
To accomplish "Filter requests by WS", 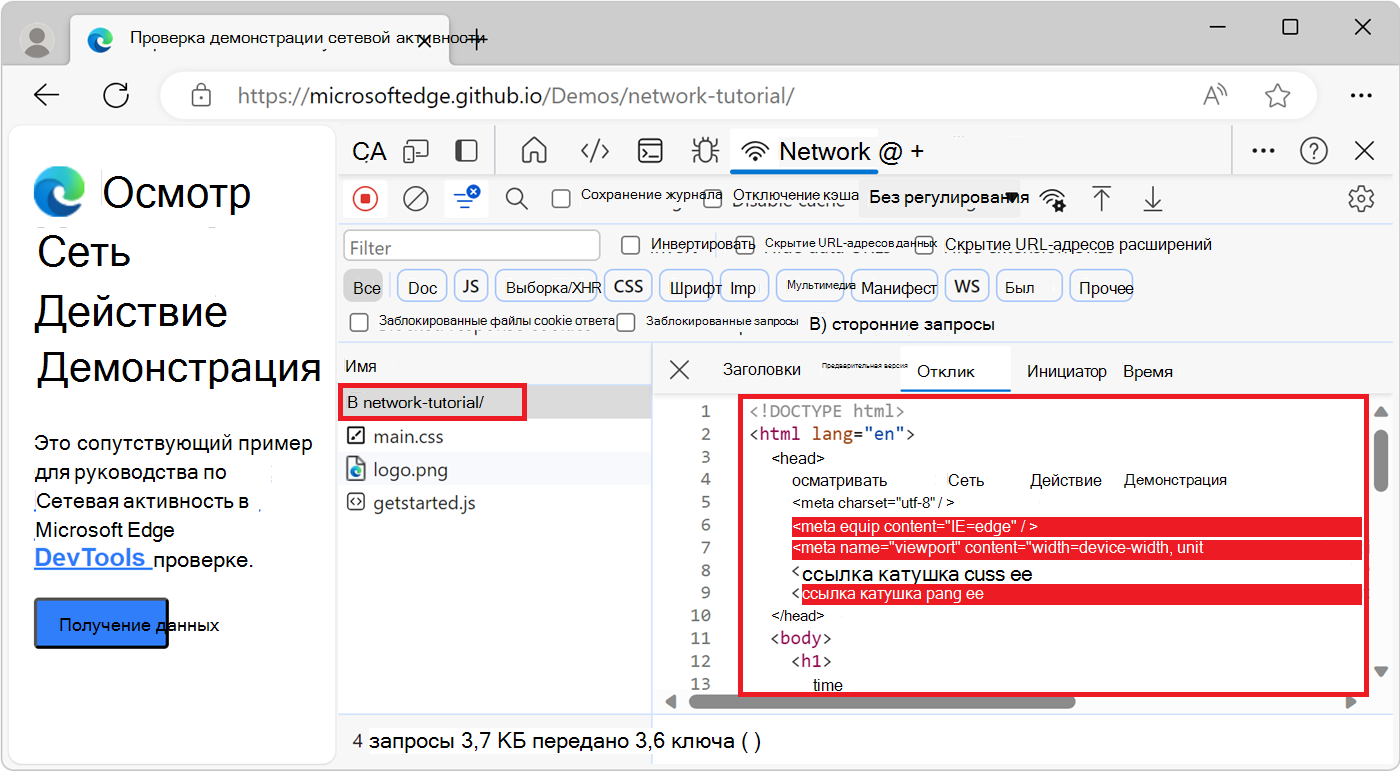I will tap(967, 287).
